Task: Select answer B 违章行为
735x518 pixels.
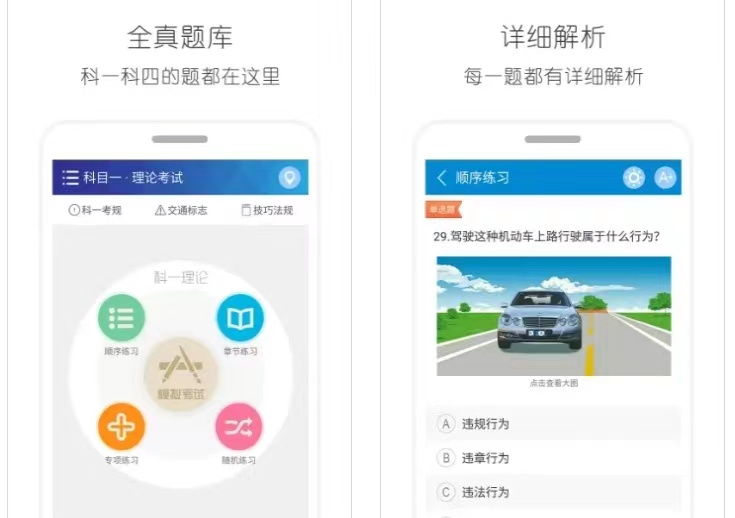Action: (553, 458)
